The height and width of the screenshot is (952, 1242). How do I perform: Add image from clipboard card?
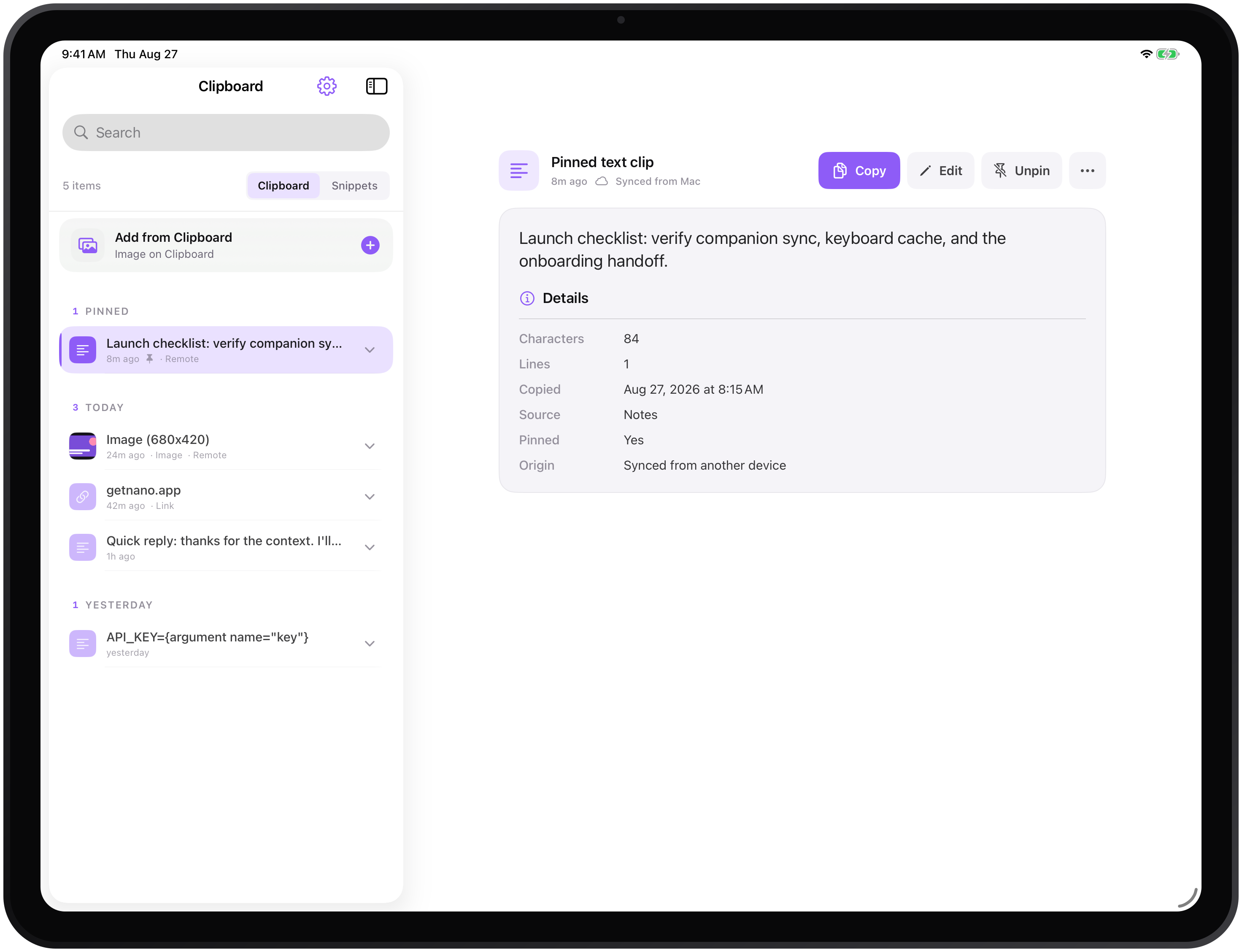226,245
